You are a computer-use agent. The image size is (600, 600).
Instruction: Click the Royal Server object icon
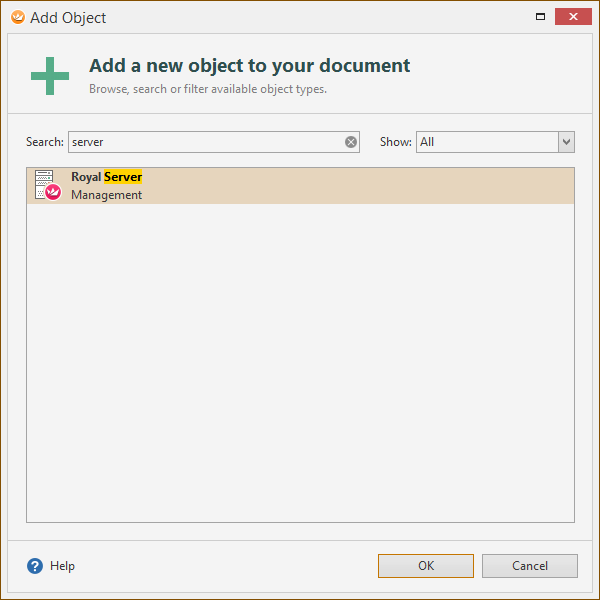(48, 185)
